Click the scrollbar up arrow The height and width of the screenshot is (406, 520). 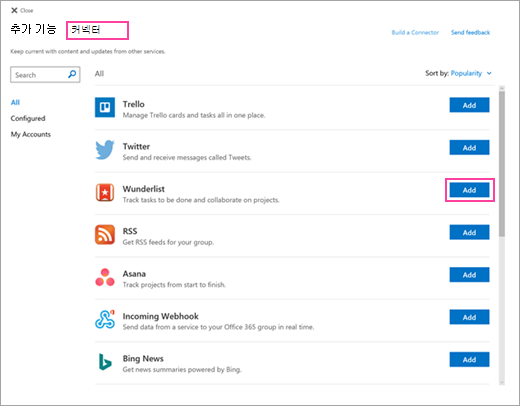coord(502,88)
